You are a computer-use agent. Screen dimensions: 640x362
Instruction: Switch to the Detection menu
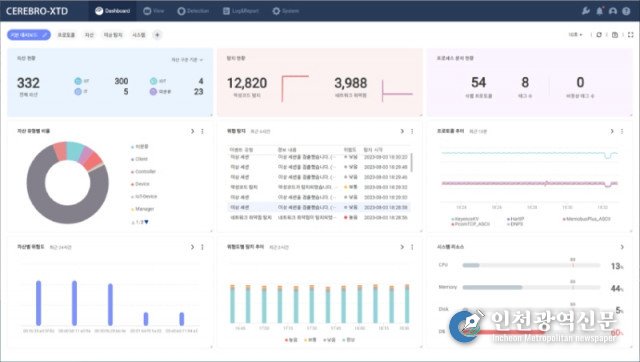pyautogui.click(x=193, y=11)
